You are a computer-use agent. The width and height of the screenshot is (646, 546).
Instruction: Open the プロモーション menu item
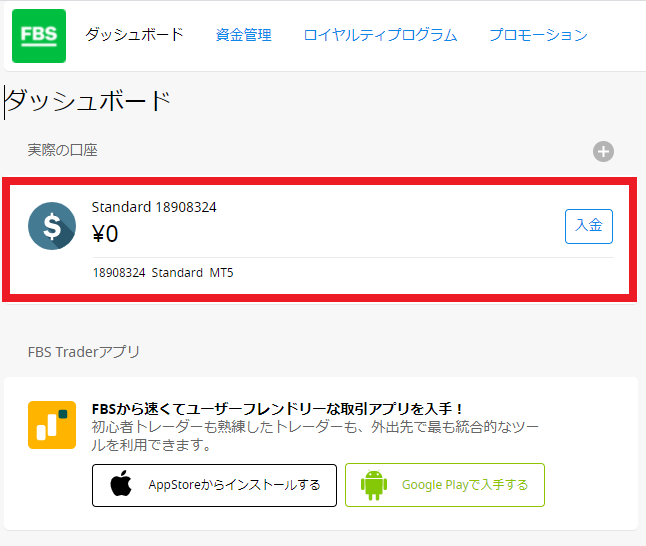[538, 35]
